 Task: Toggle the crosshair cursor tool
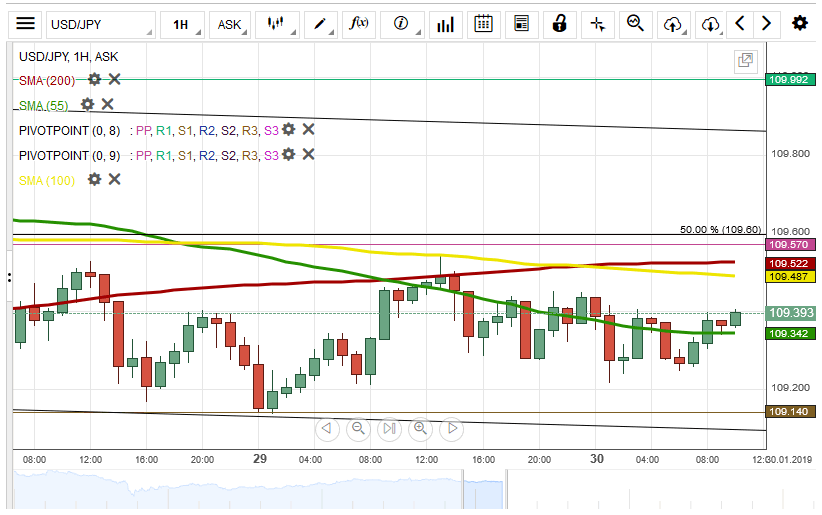[597, 24]
